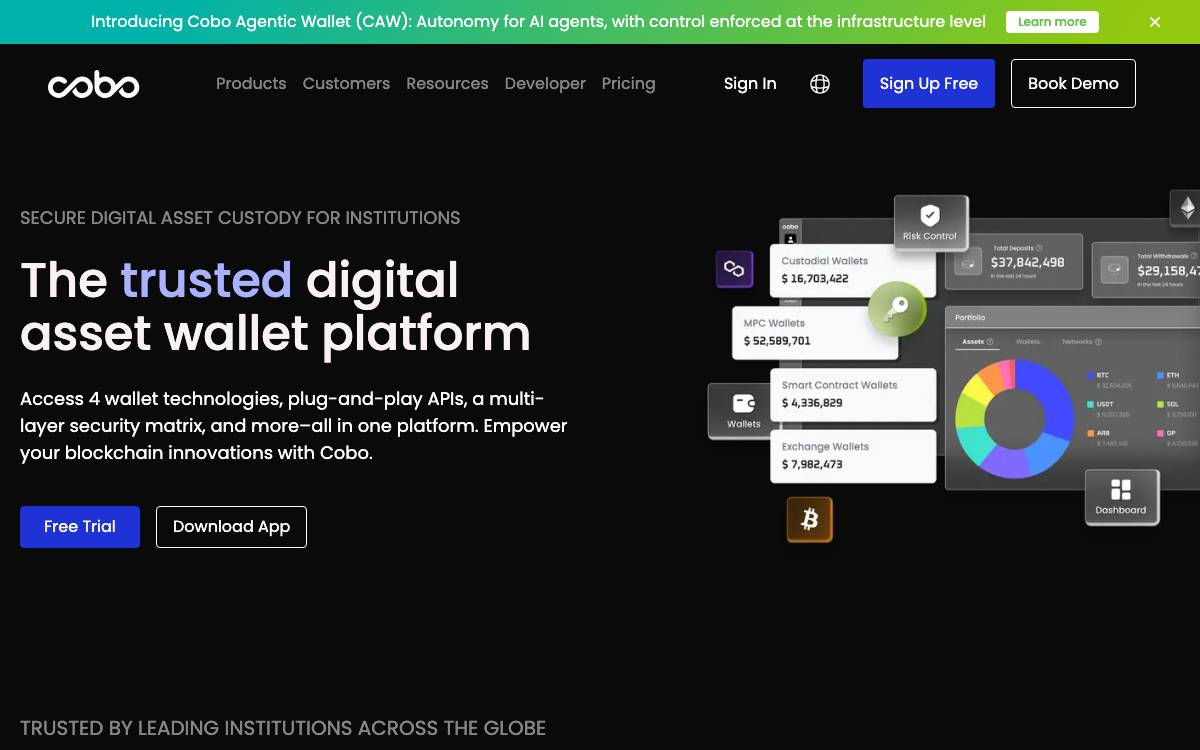This screenshot has height=750, width=1200.
Task: Click the Custodial Wallets card
Action: coord(852,270)
